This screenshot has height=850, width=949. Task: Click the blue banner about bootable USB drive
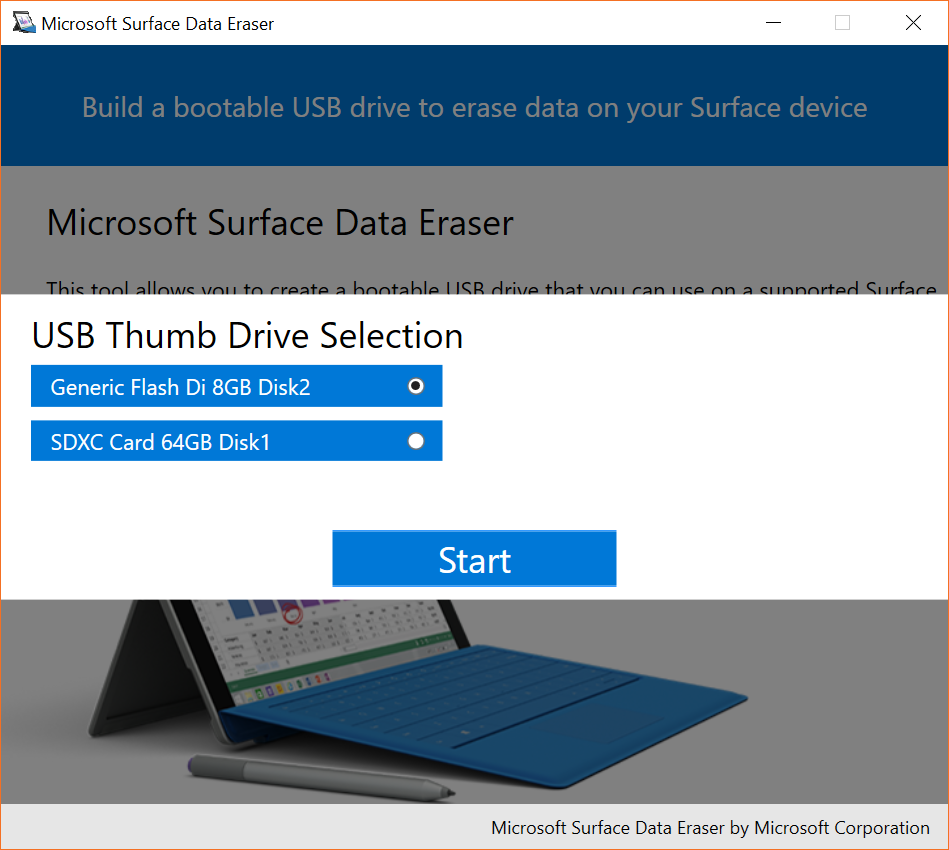[474, 107]
